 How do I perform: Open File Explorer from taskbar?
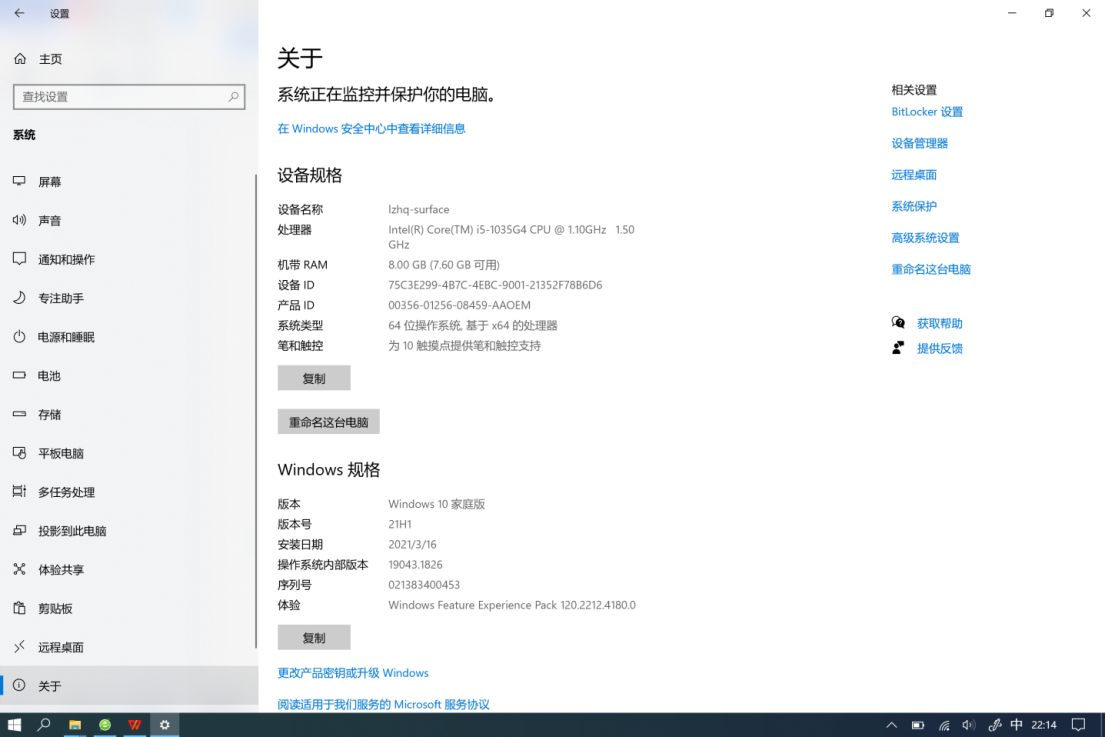[75, 725]
